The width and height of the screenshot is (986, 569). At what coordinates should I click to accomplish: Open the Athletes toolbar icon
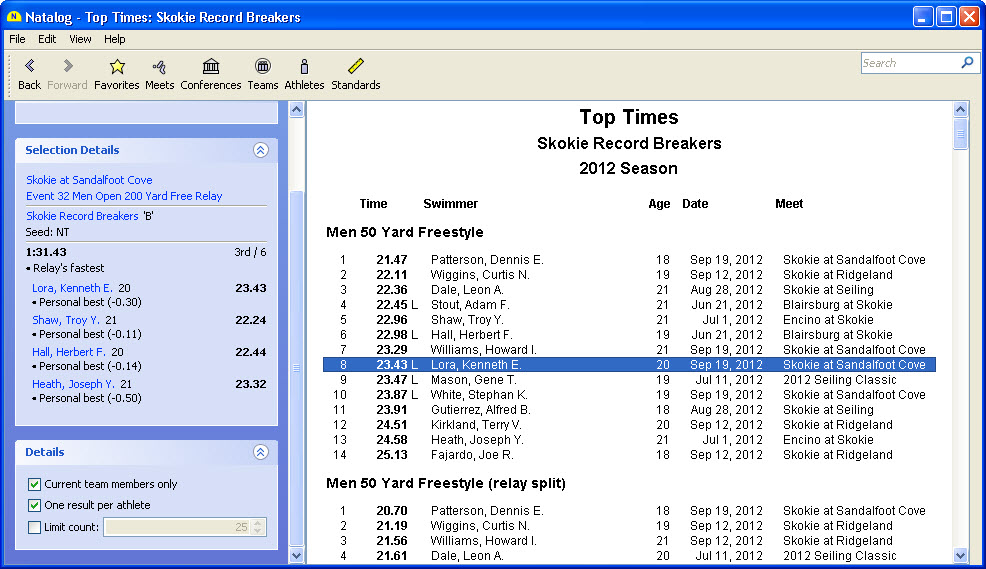tap(304, 67)
